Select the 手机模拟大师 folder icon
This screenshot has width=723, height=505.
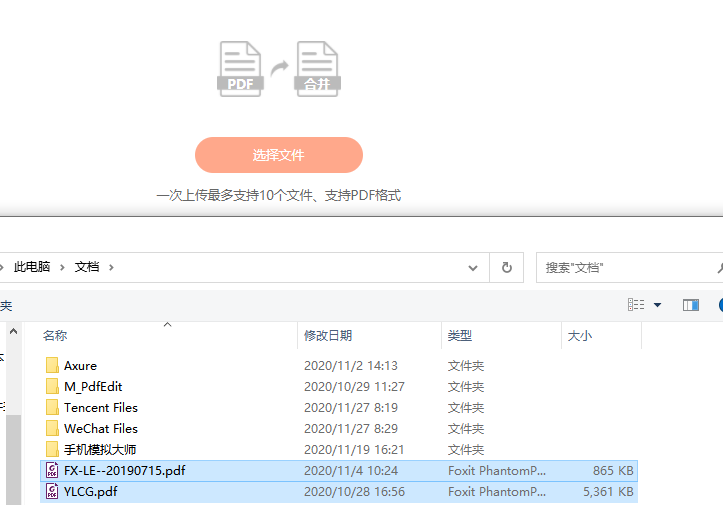[x=52, y=450]
